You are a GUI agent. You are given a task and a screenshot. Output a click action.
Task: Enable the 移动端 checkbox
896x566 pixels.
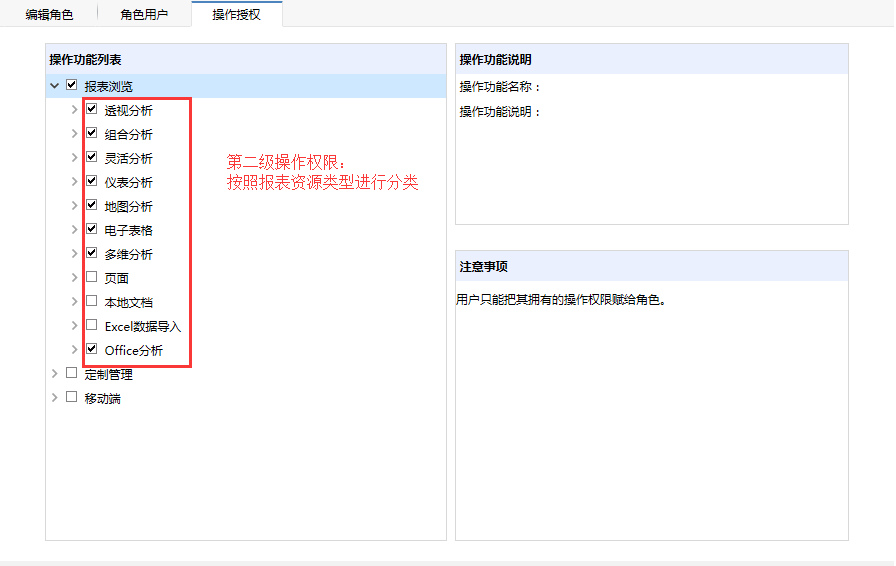point(71,397)
